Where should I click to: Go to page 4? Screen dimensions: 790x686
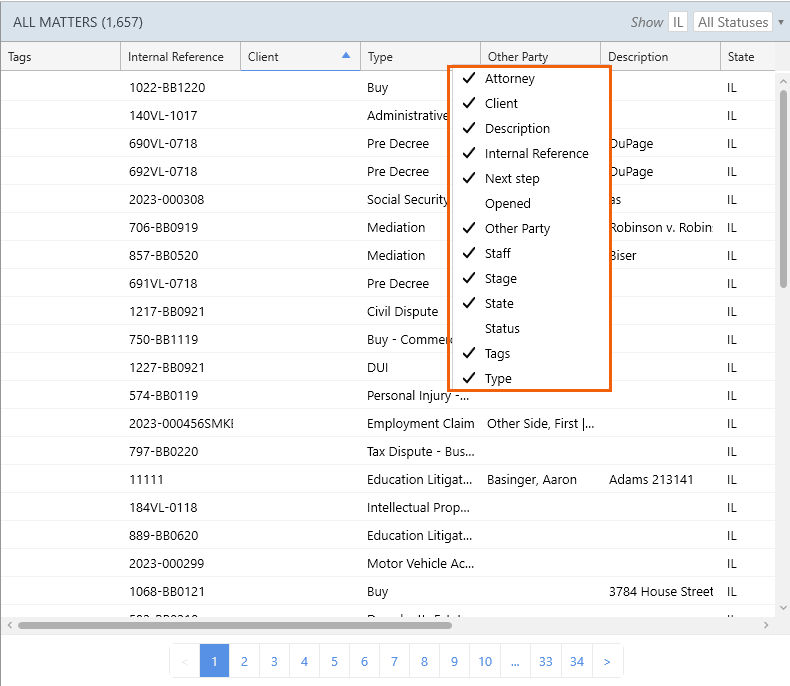pyautogui.click(x=304, y=661)
